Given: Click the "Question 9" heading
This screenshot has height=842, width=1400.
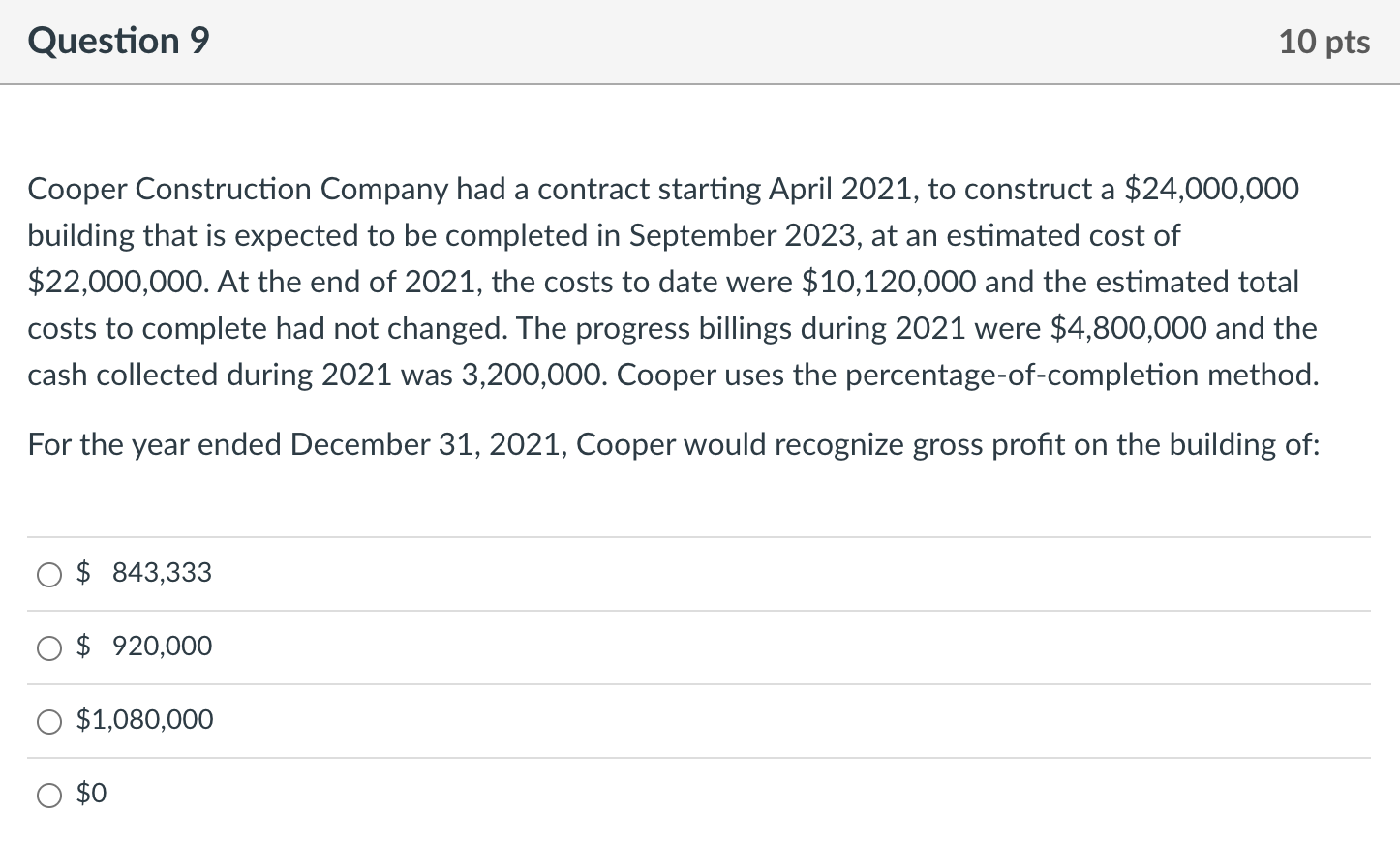Looking at the screenshot, I should point(118,42).
